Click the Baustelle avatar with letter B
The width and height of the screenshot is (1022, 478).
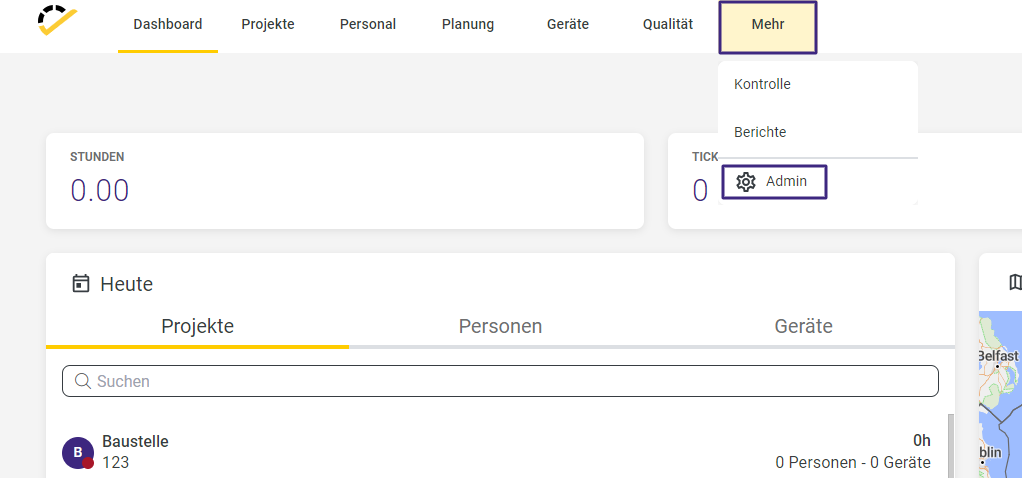[78, 453]
